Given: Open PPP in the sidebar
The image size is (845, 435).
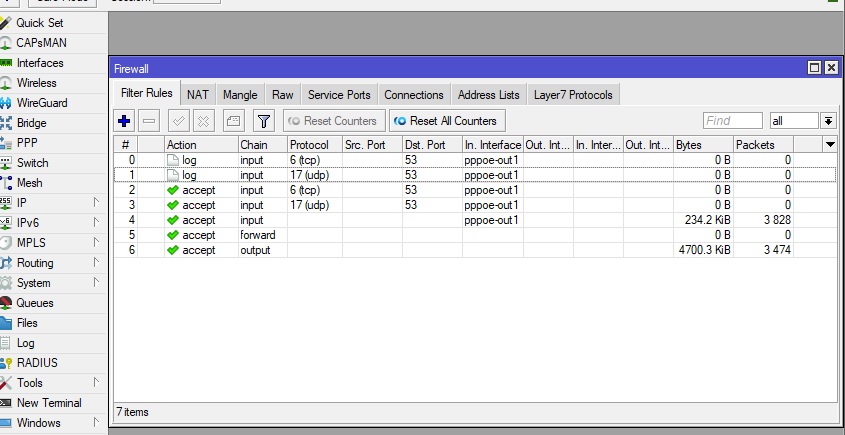Looking at the screenshot, I should (x=27, y=142).
